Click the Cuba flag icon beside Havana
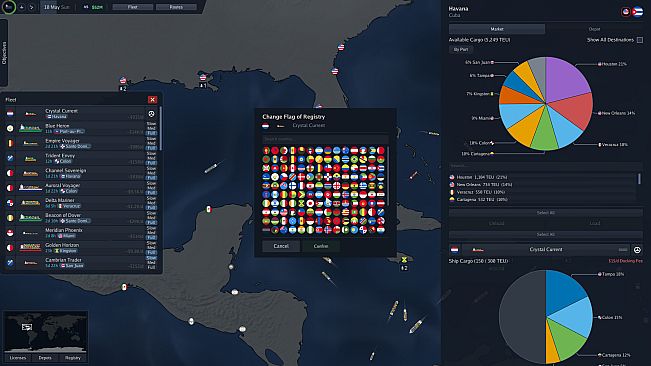This screenshot has height=366, width=651. click(637, 12)
